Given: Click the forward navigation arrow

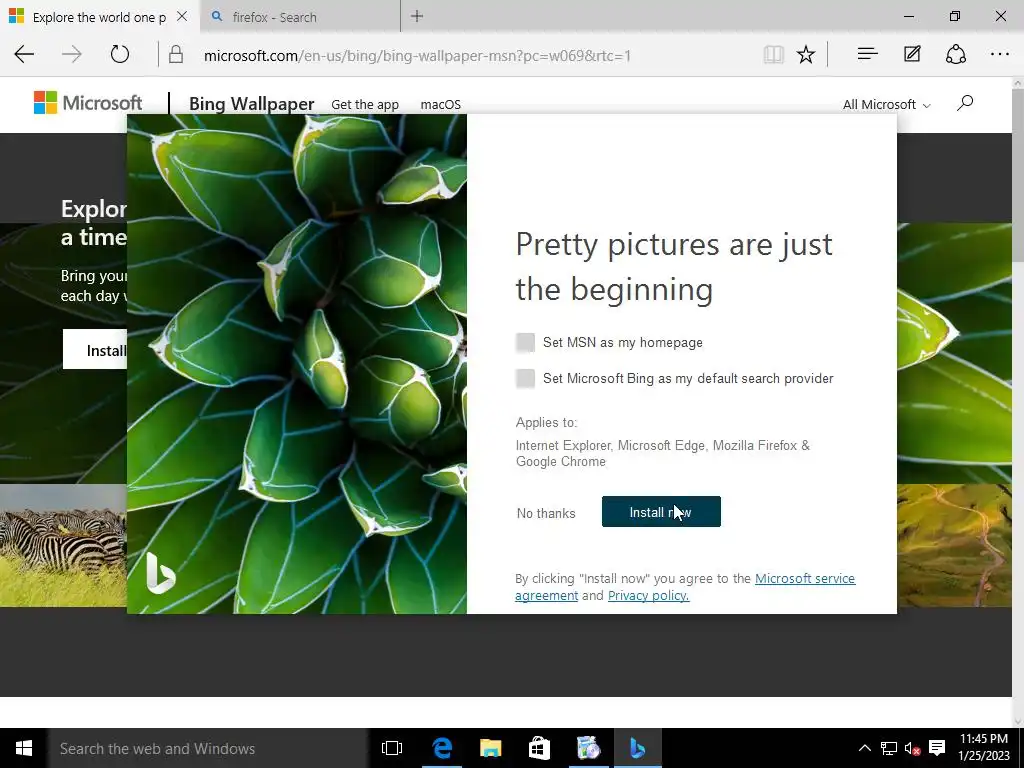Looking at the screenshot, I should coord(72,54).
